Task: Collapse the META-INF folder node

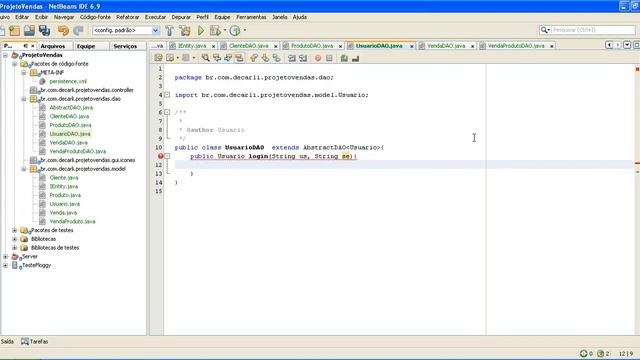Action: tap(24, 73)
